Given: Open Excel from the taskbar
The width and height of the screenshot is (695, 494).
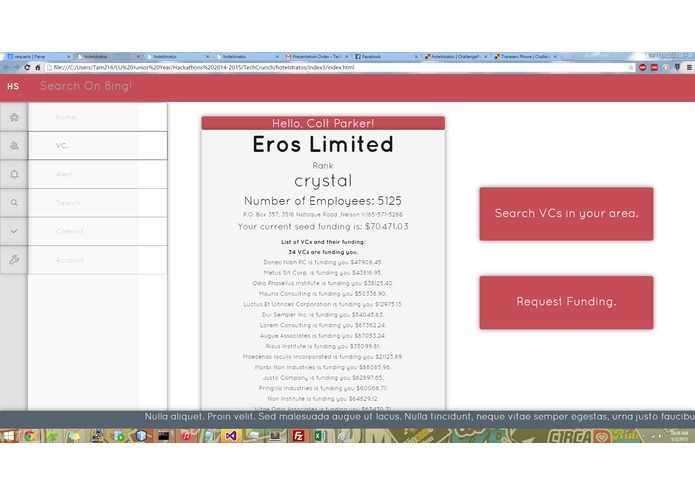Looking at the screenshot, I should pos(319,436).
